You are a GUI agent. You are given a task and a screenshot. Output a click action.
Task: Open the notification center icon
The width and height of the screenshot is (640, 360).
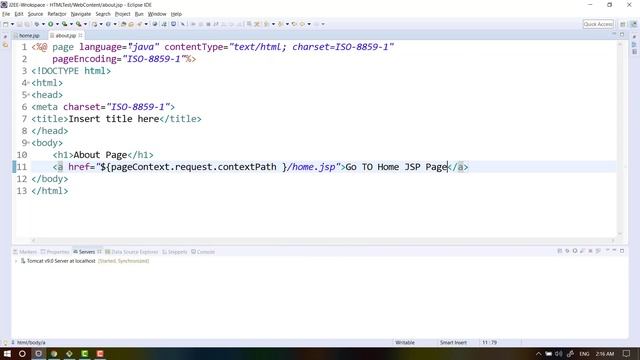click(x=627, y=353)
